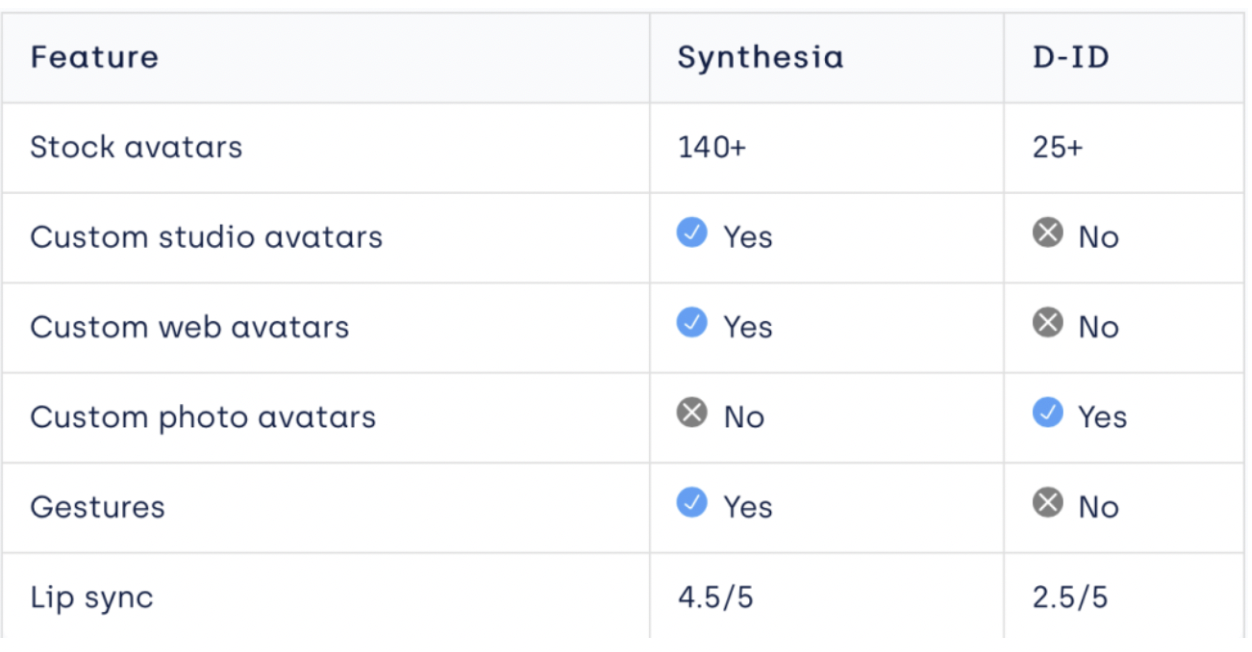Click Synthesia's blue checkmark for custom studio avatars

coord(692,233)
